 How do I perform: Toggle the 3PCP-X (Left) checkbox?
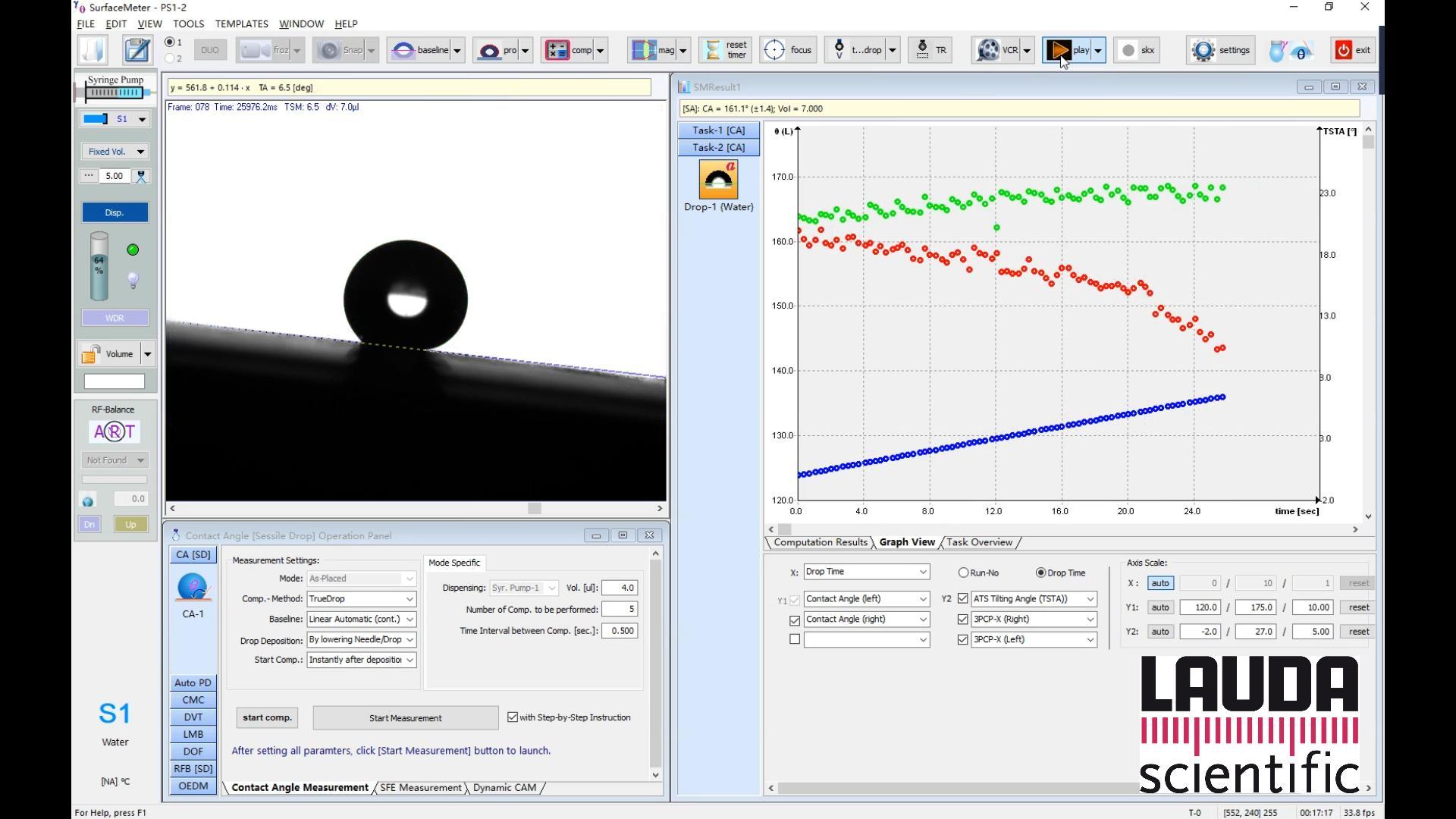tap(963, 639)
